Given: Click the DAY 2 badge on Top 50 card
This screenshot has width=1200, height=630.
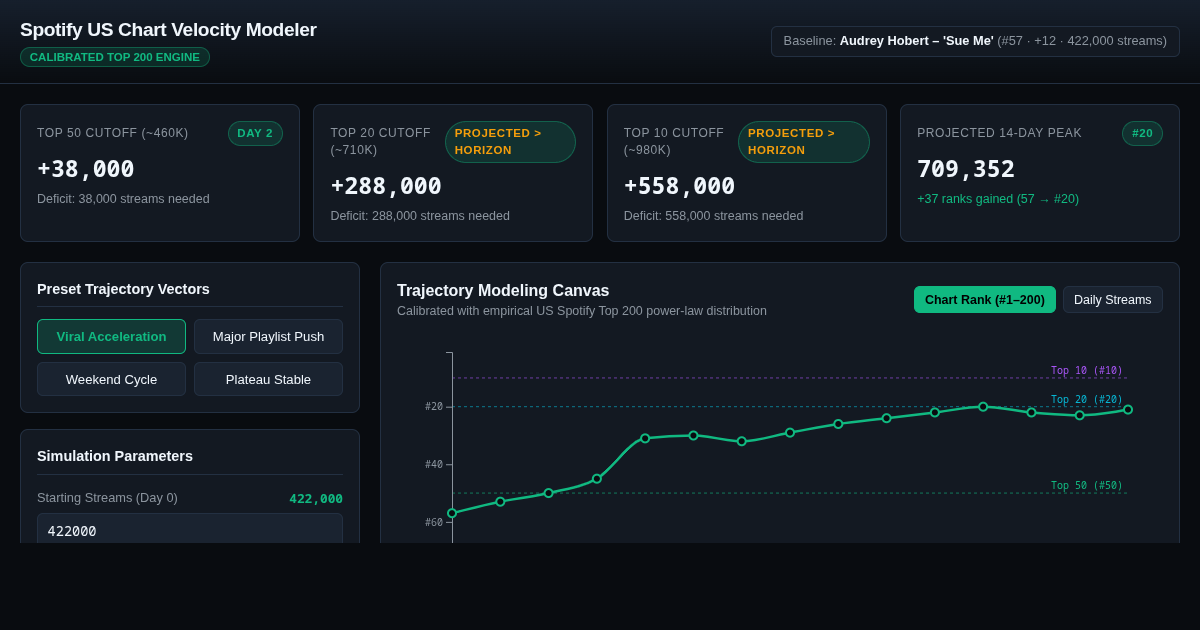Looking at the screenshot, I should (255, 133).
